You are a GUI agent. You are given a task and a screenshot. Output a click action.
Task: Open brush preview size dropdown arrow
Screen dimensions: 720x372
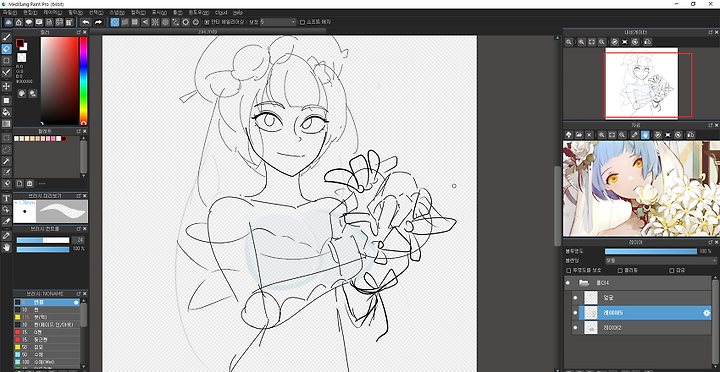[16, 202]
